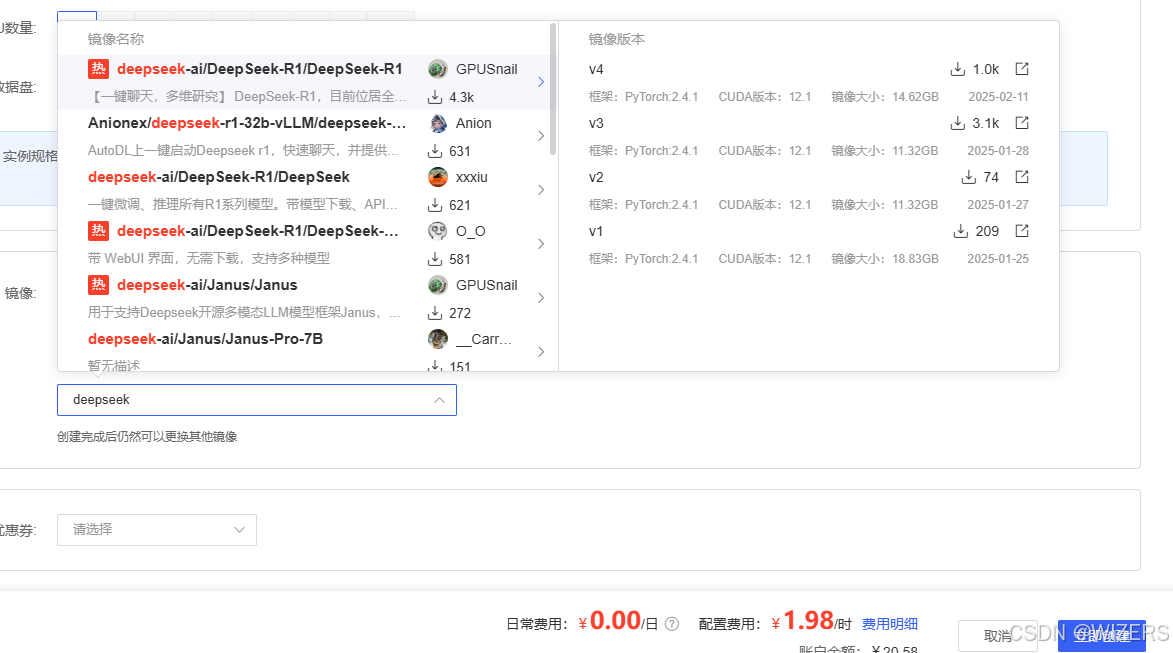Click v1 date 2025-01-25 text
The width and height of the screenshot is (1173, 653).
click(998, 259)
